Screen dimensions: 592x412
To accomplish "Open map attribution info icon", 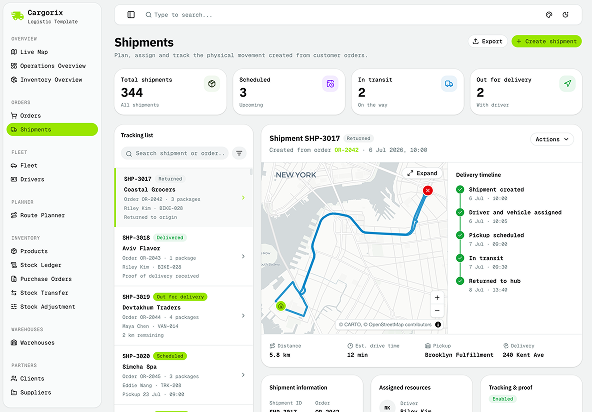I will click(438, 324).
